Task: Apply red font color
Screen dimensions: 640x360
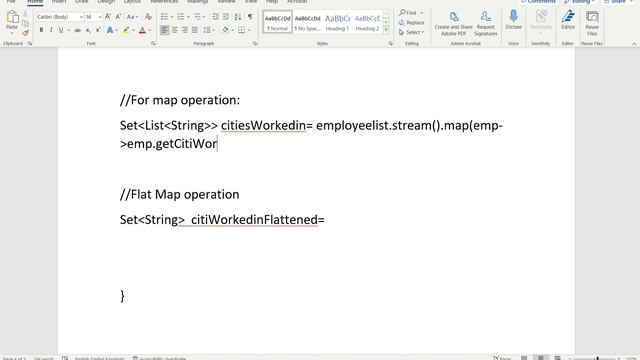Action: point(142,30)
